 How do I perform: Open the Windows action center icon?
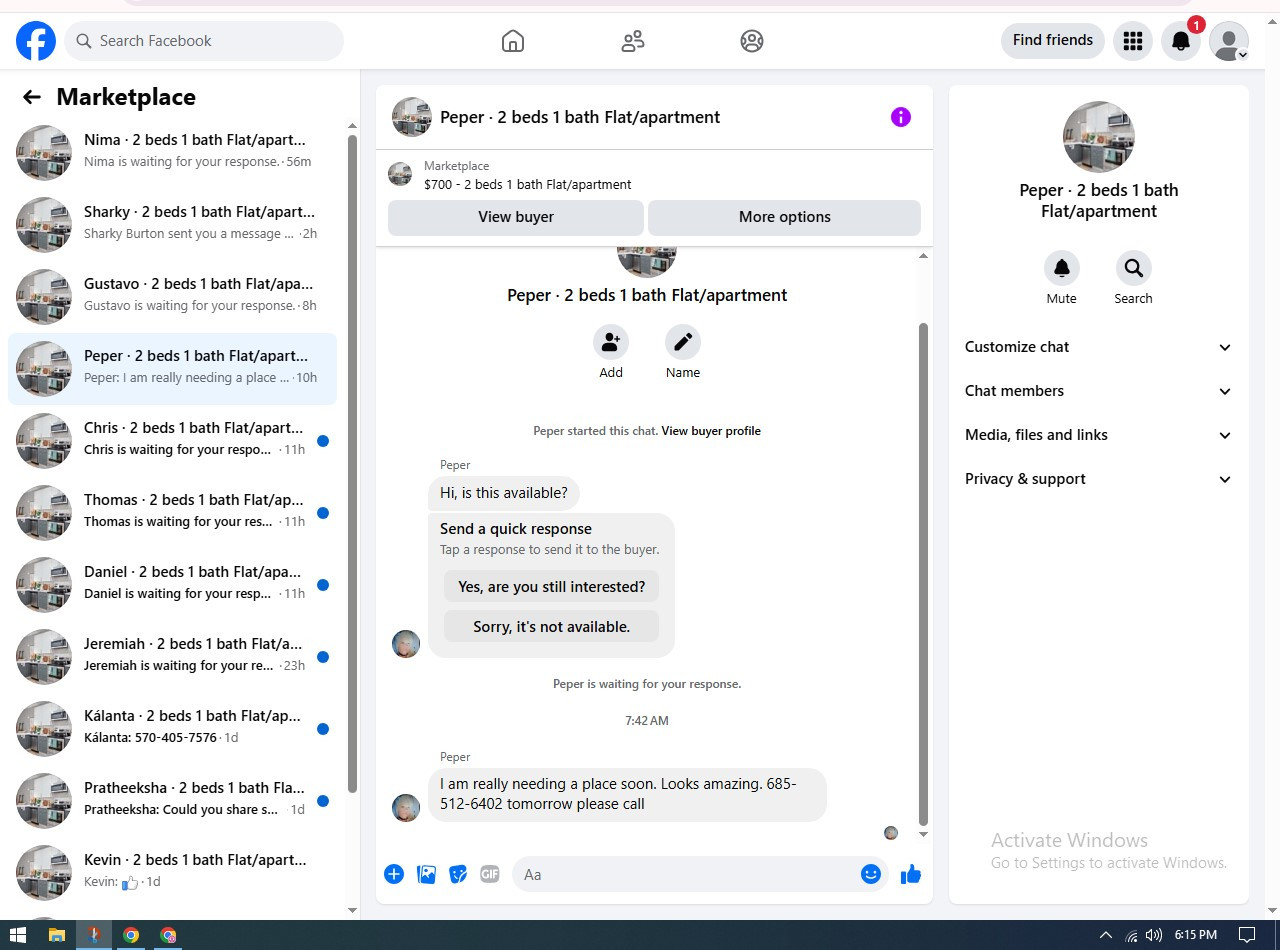(x=1247, y=935)
